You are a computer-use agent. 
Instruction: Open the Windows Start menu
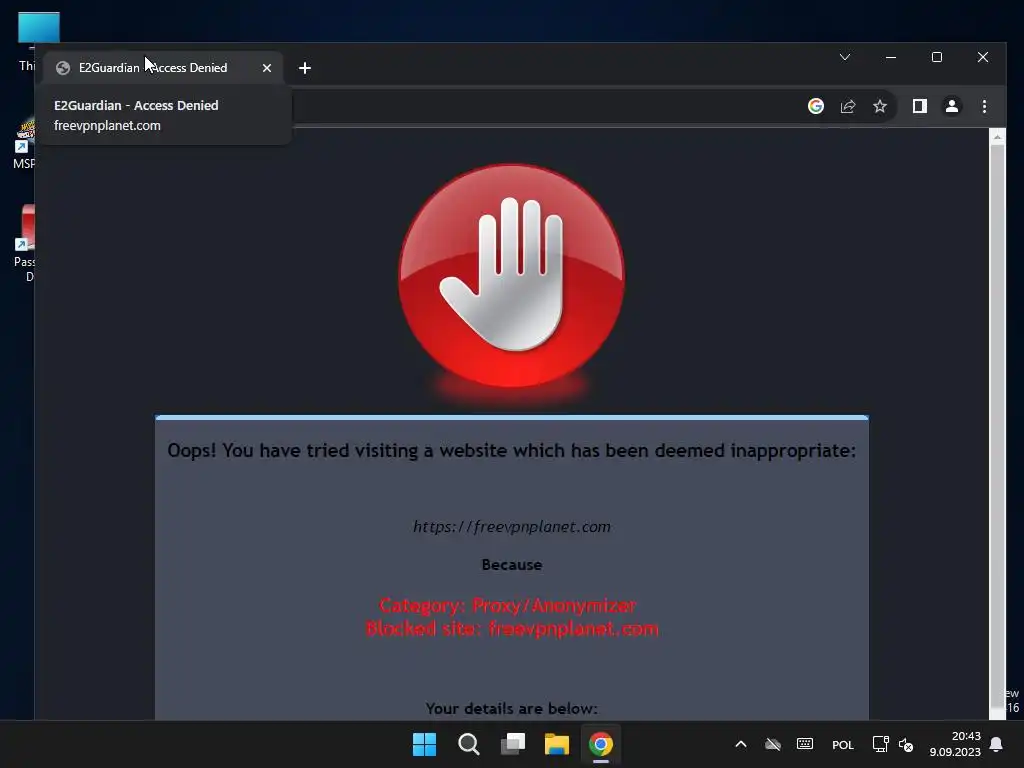424,744
